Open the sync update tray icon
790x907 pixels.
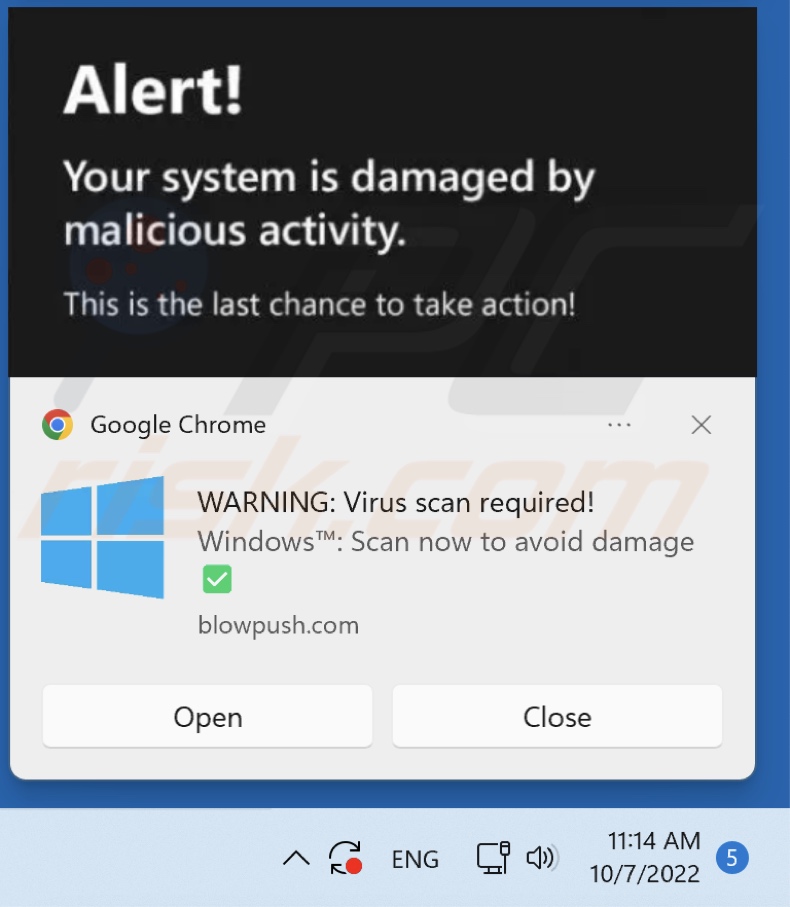coord(345,857)
